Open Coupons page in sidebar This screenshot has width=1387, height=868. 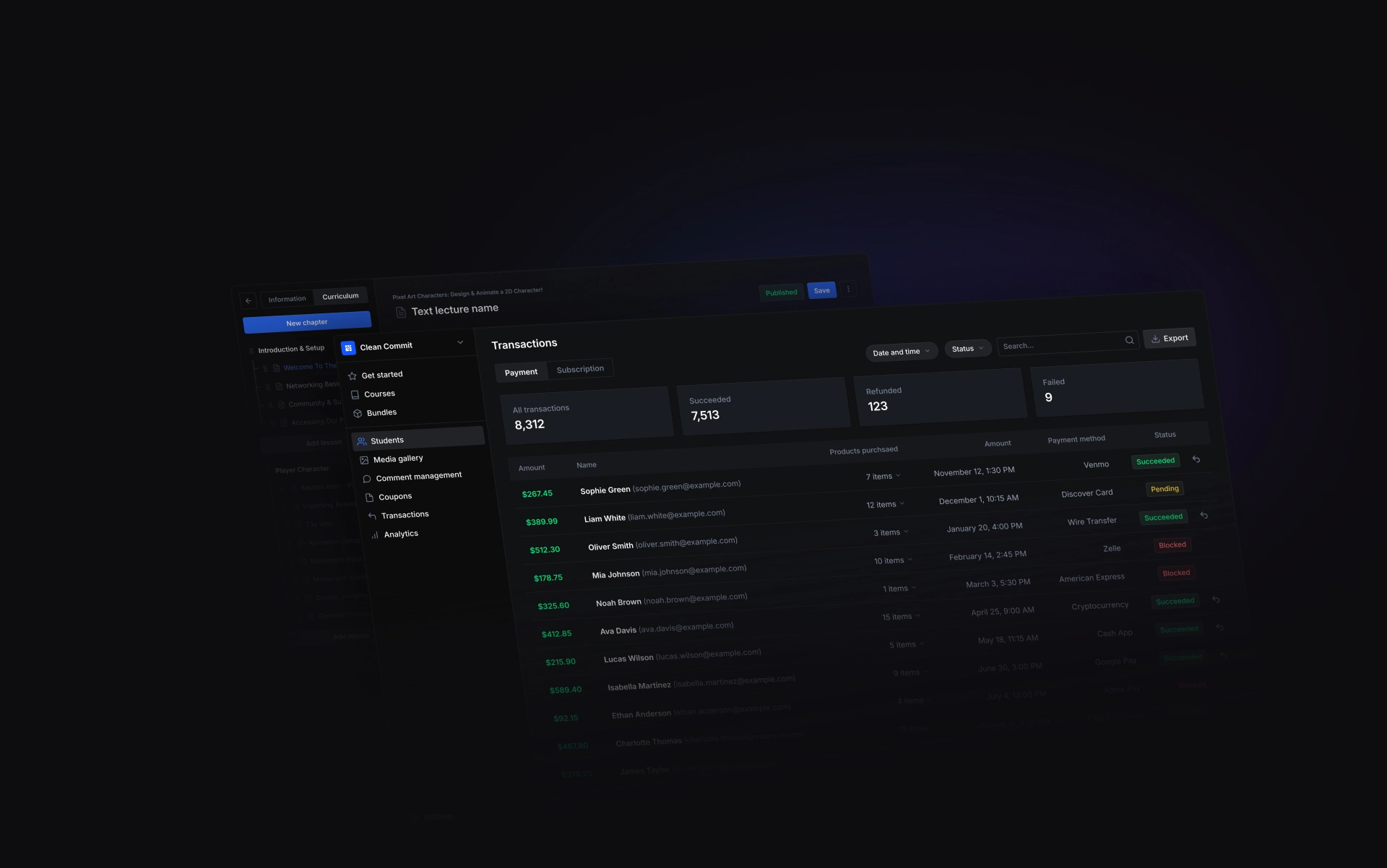click(394, 497)
